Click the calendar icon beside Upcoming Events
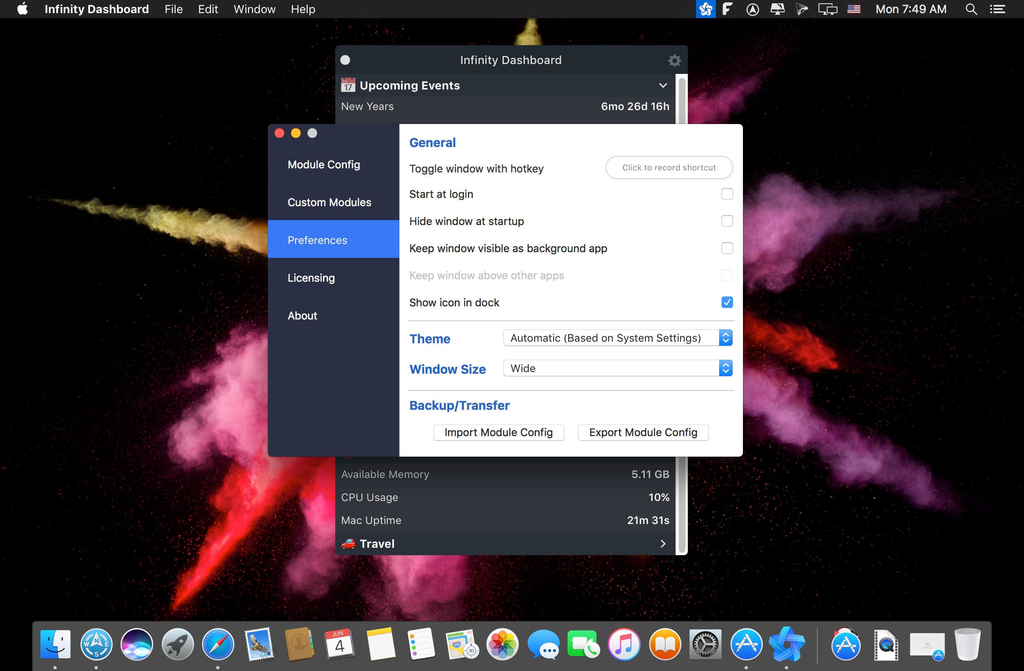Screen dimensions: 1024x671 pos(348,85)
